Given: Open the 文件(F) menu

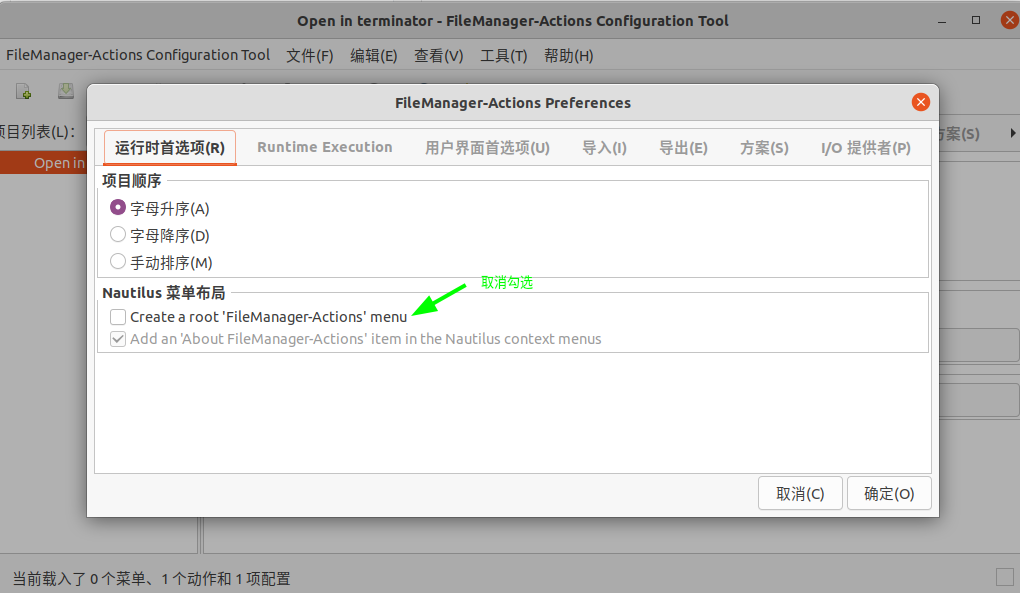Looking at the screenshot, I should (x=310, y=56).
